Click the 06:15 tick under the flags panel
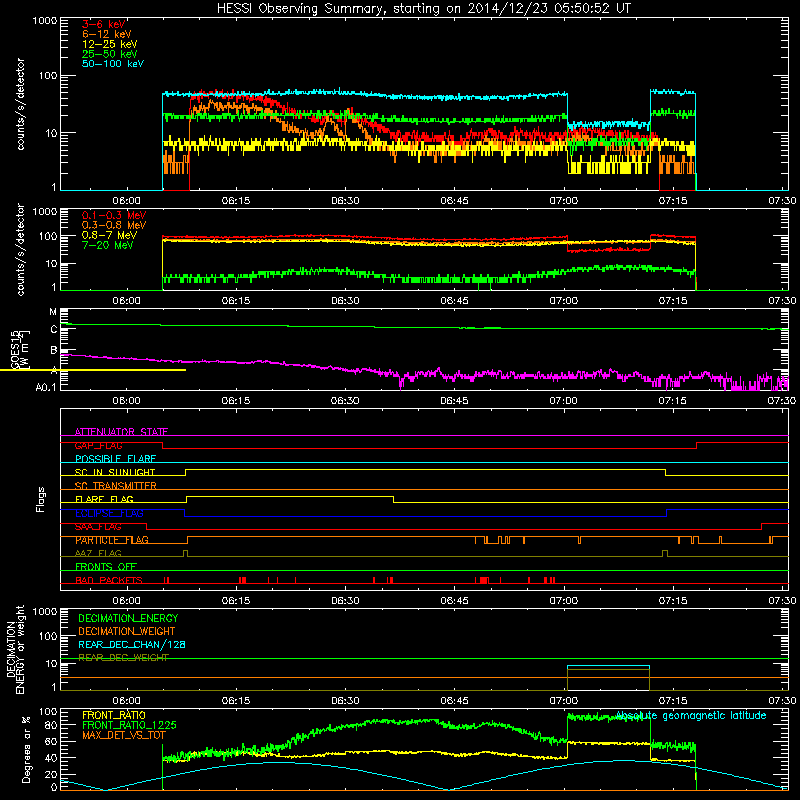Image resolution: width=800 pixels, height=800 pixels. (236, 601)
